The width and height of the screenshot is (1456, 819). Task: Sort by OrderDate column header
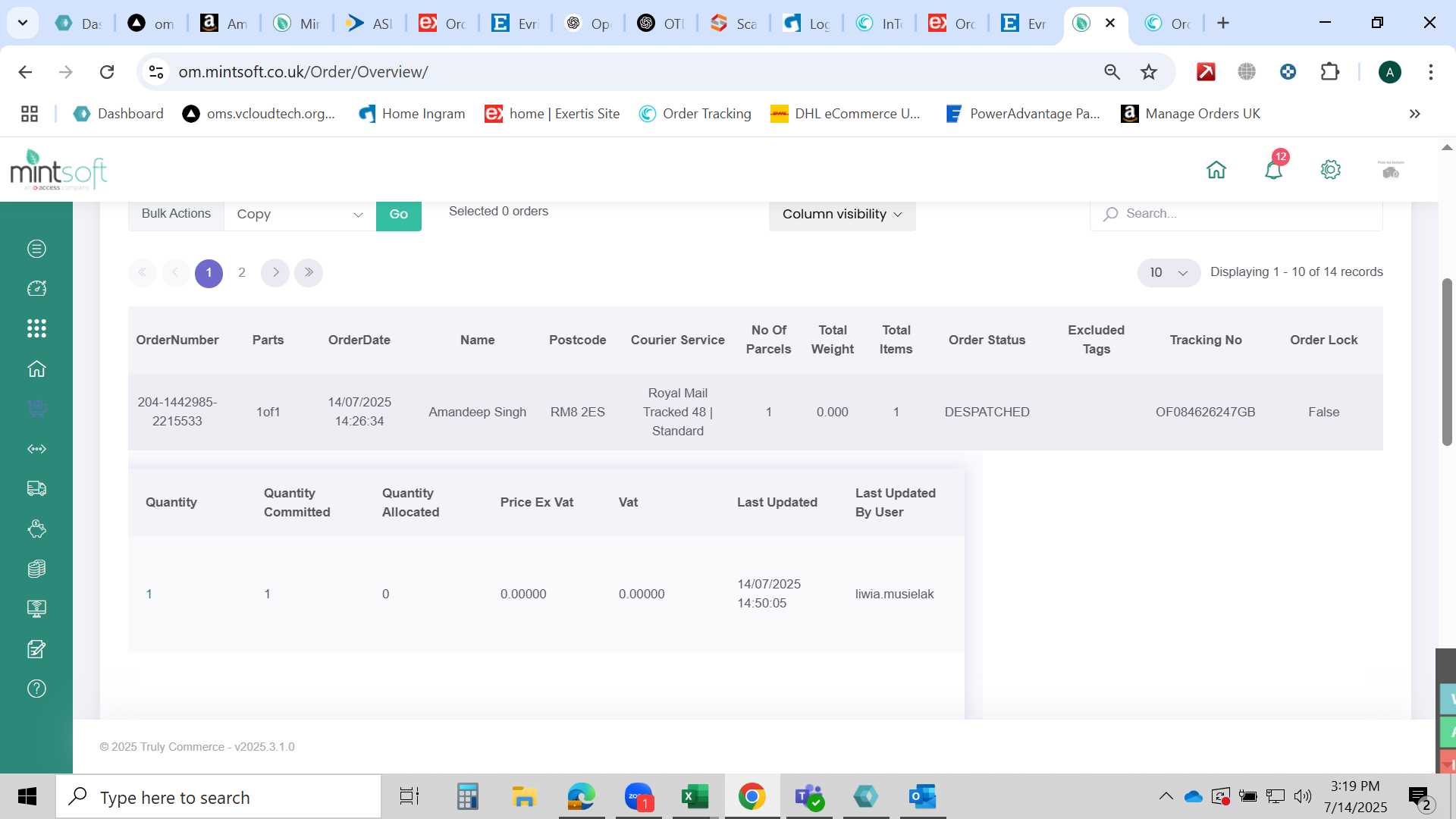click(359, 340)
